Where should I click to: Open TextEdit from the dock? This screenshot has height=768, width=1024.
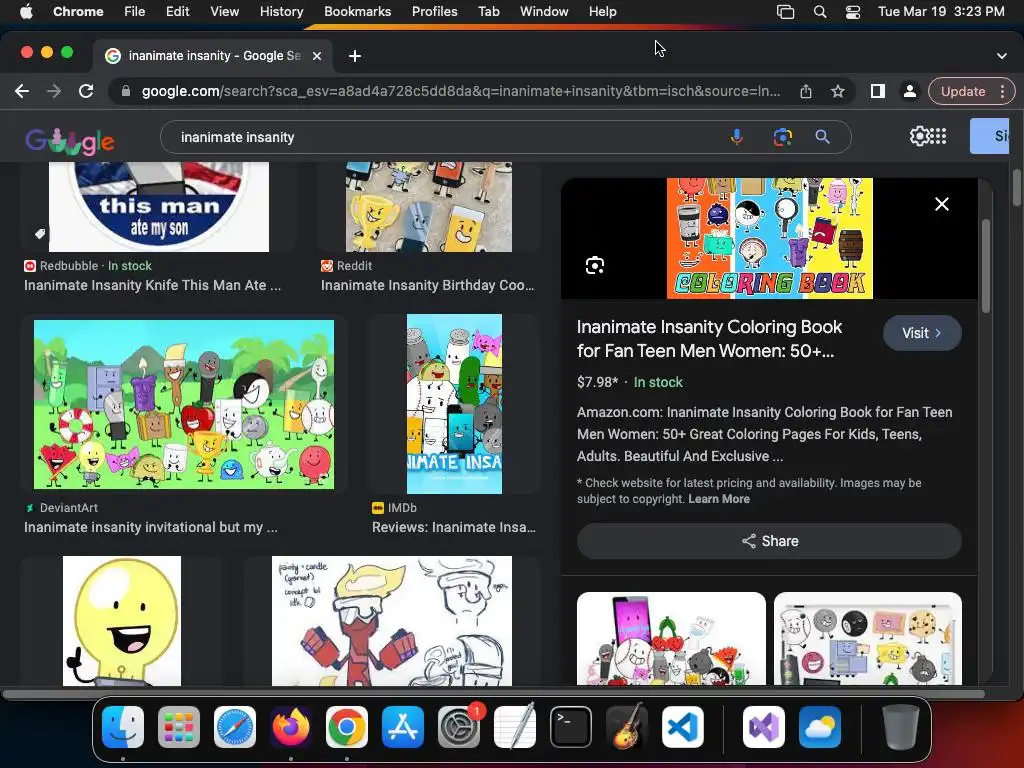point(515,727)
